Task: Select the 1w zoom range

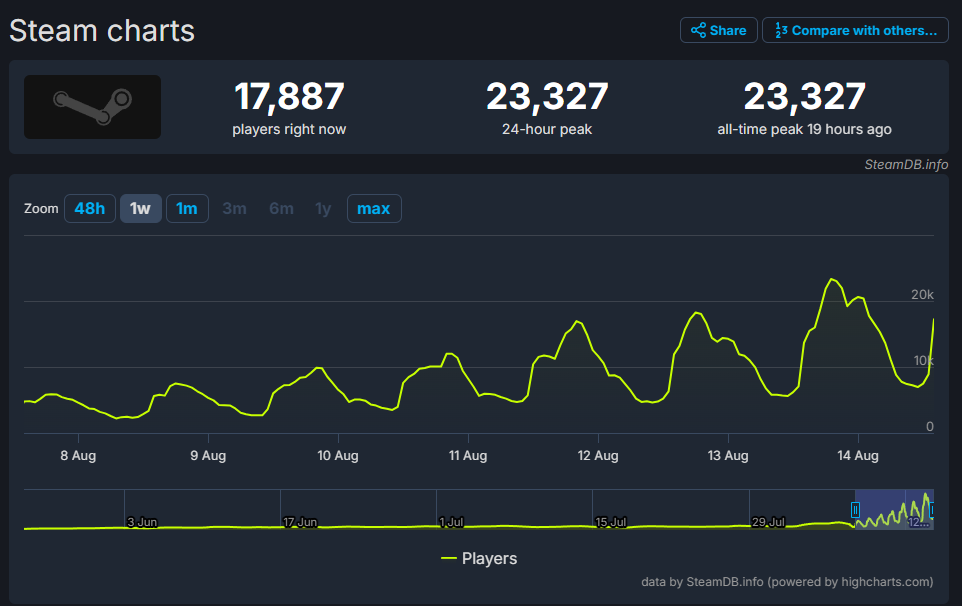Action: (x=140, y=209)
